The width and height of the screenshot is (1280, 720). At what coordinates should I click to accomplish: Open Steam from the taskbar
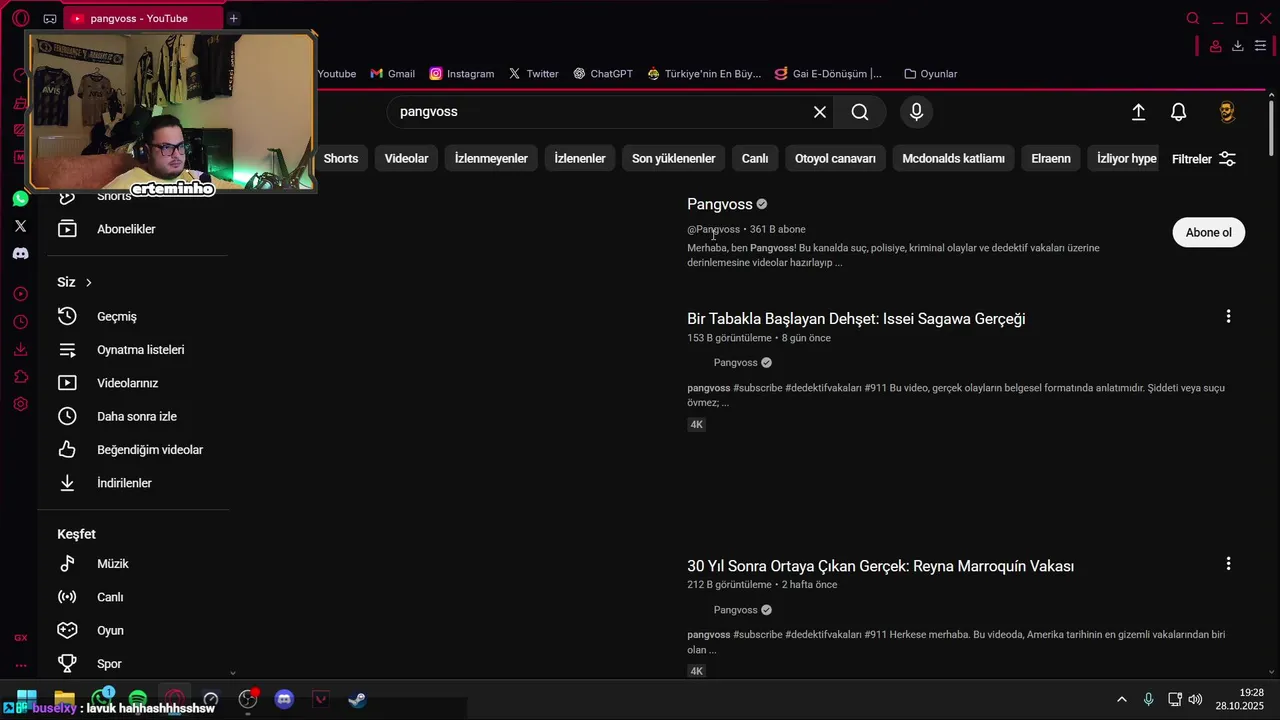coord(357,699)
